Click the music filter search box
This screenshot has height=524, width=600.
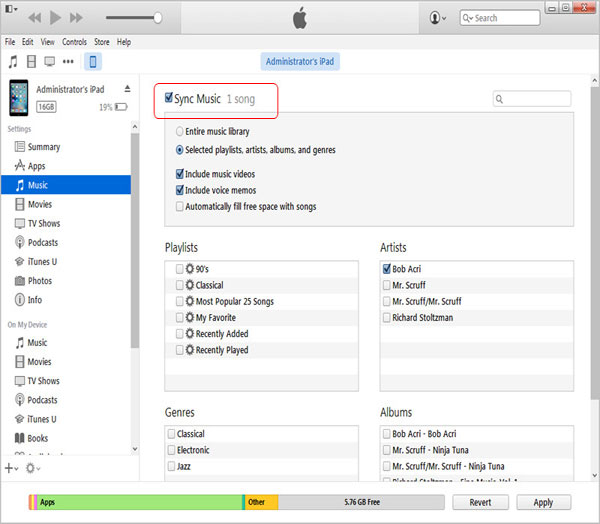click(x=532, y=99)
